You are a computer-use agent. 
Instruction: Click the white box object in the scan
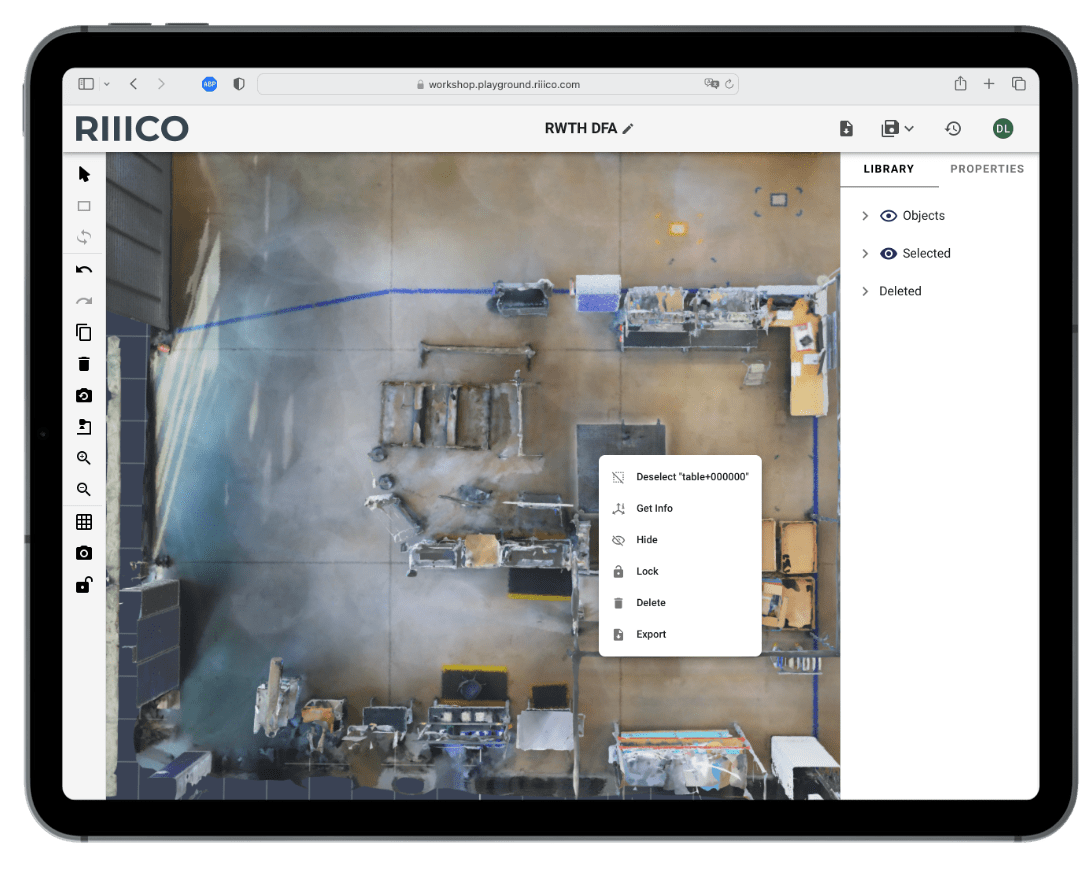[x=598, y=292]
